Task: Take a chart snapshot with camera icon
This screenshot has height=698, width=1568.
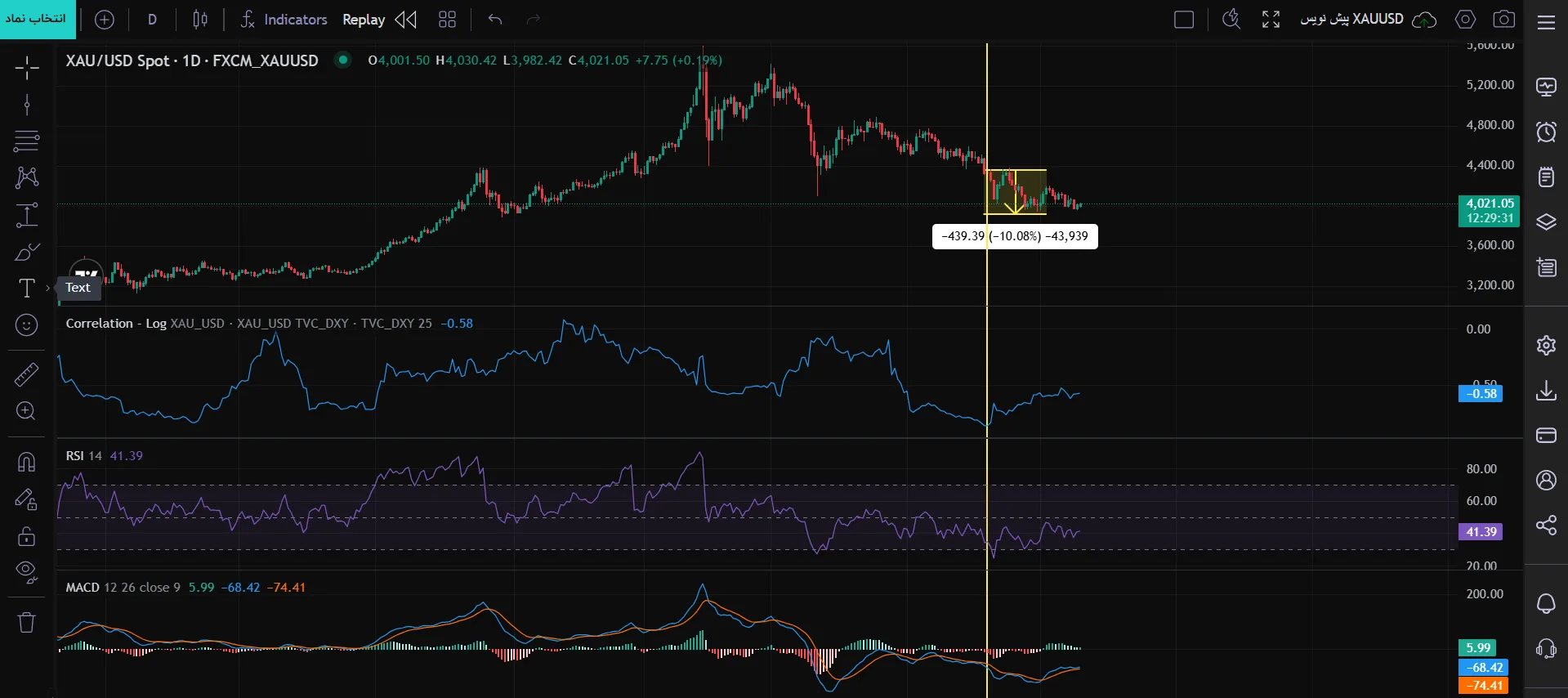Action: [x=1504, y=19]
